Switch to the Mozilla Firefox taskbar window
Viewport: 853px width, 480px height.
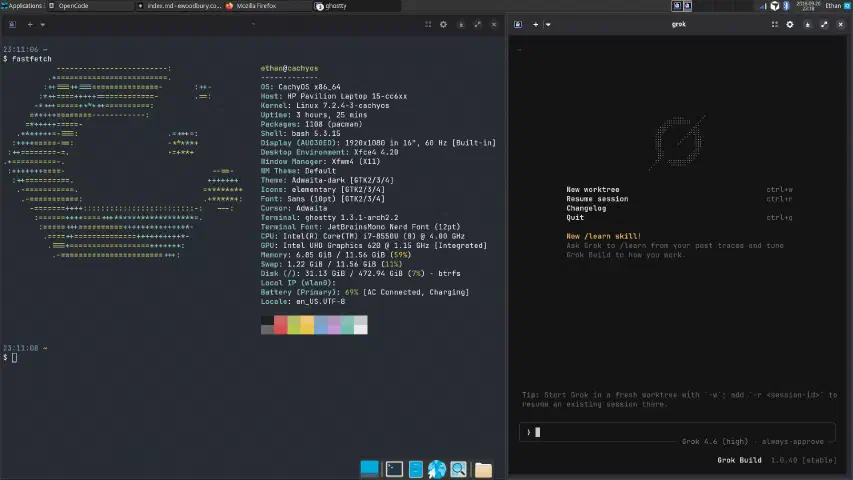268,5
